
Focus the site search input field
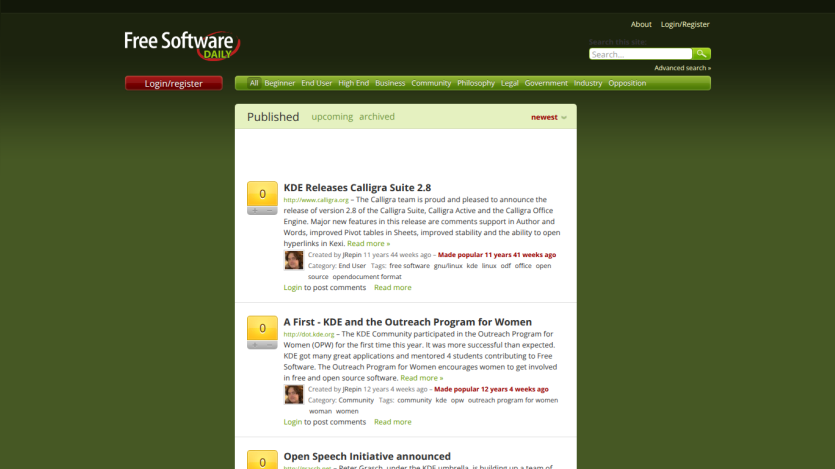[x=641, y=54]
